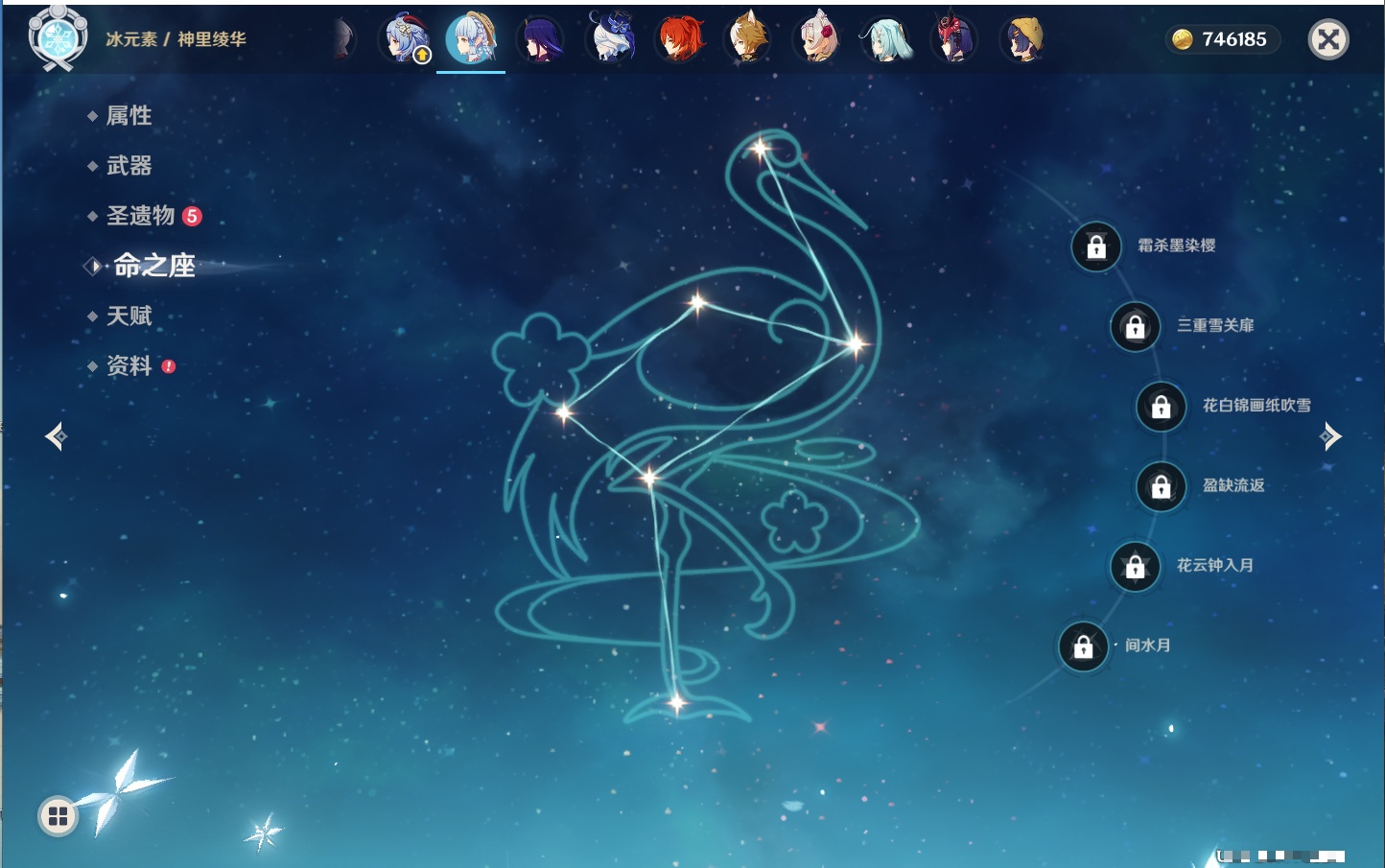Screen dimensions: 1385x868
Task: Click the lock icon for 间水月
Action: click(1084, 646)
